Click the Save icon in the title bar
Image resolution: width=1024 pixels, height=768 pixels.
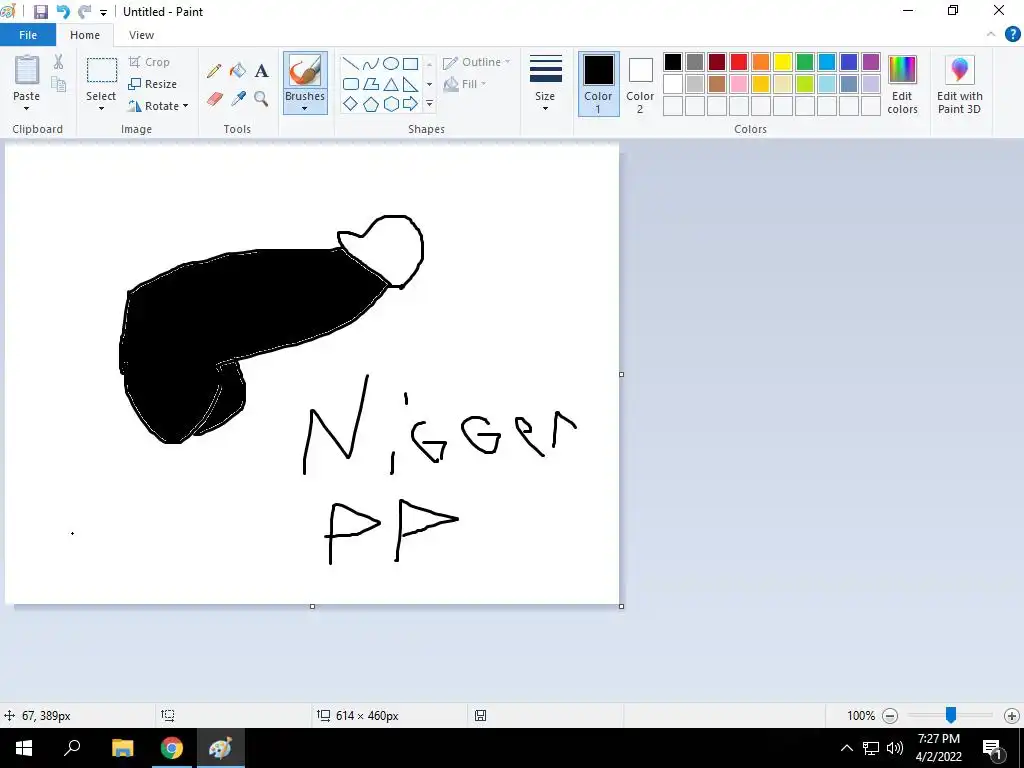(x=40, y=12)
